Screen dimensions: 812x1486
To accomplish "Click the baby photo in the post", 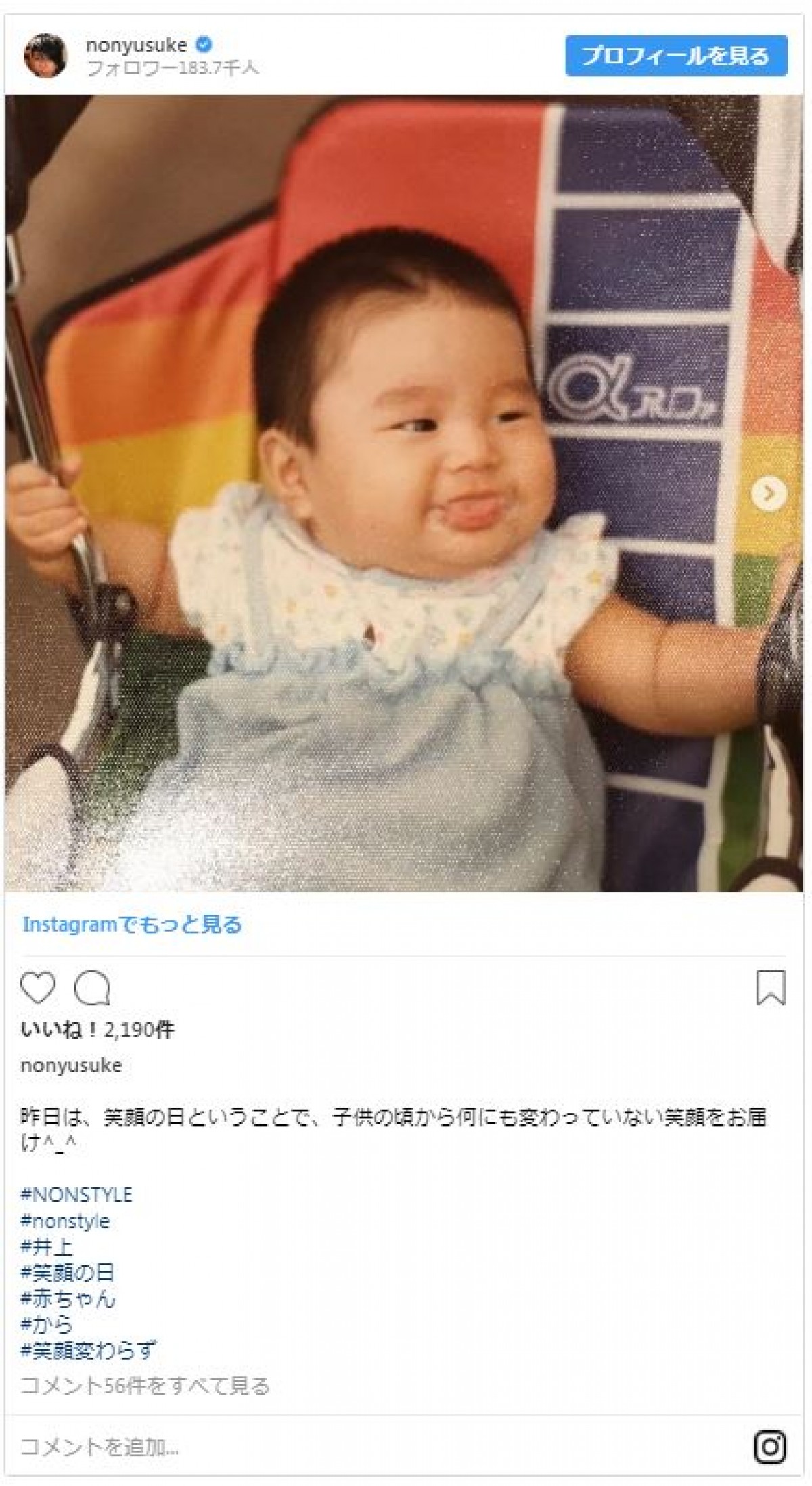I will click(x=403, y=493).
